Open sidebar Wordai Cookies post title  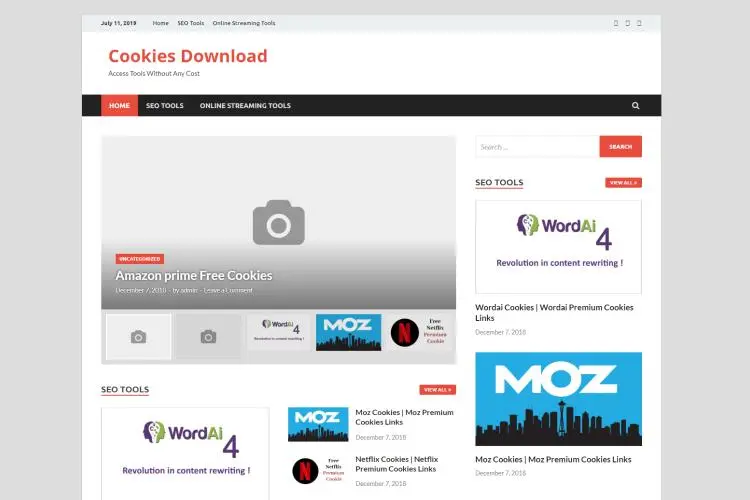pos(554,312)
